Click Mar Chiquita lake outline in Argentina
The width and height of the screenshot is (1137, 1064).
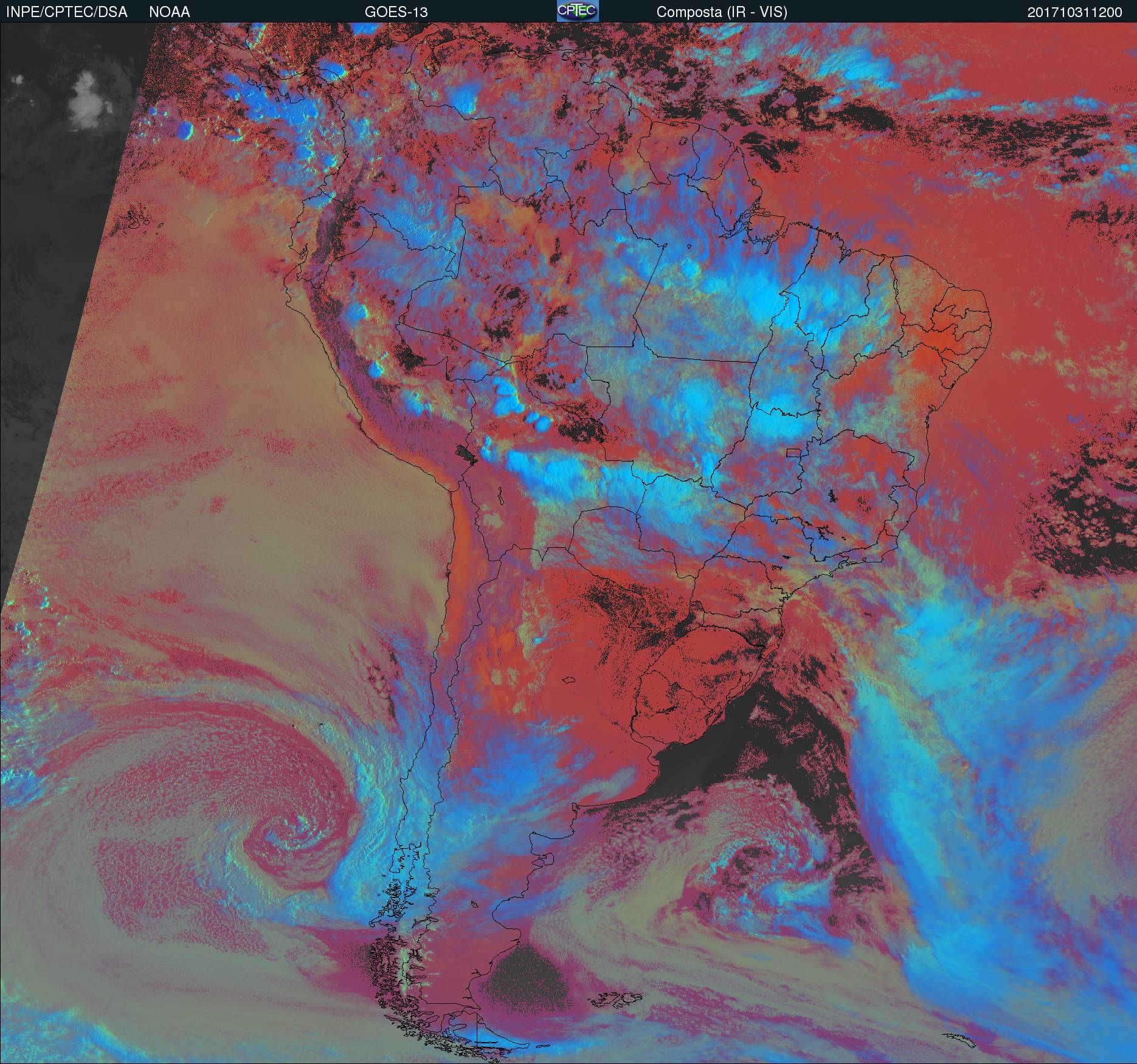pyautogui.click(x=570, y=681)
